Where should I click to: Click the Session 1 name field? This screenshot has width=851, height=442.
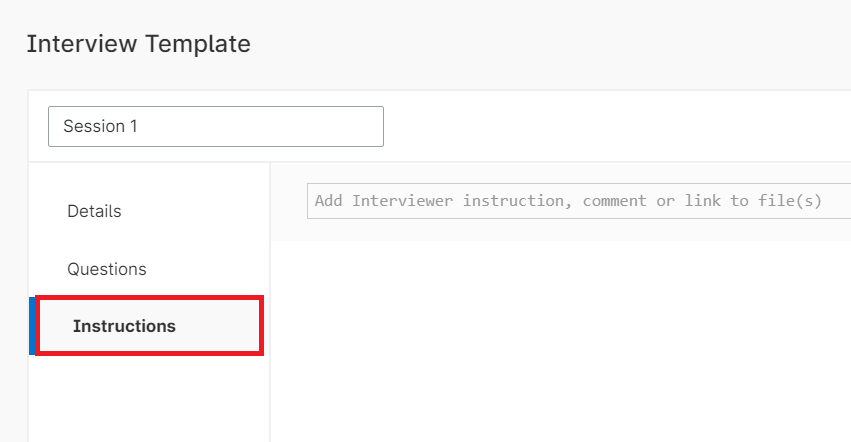215,127
